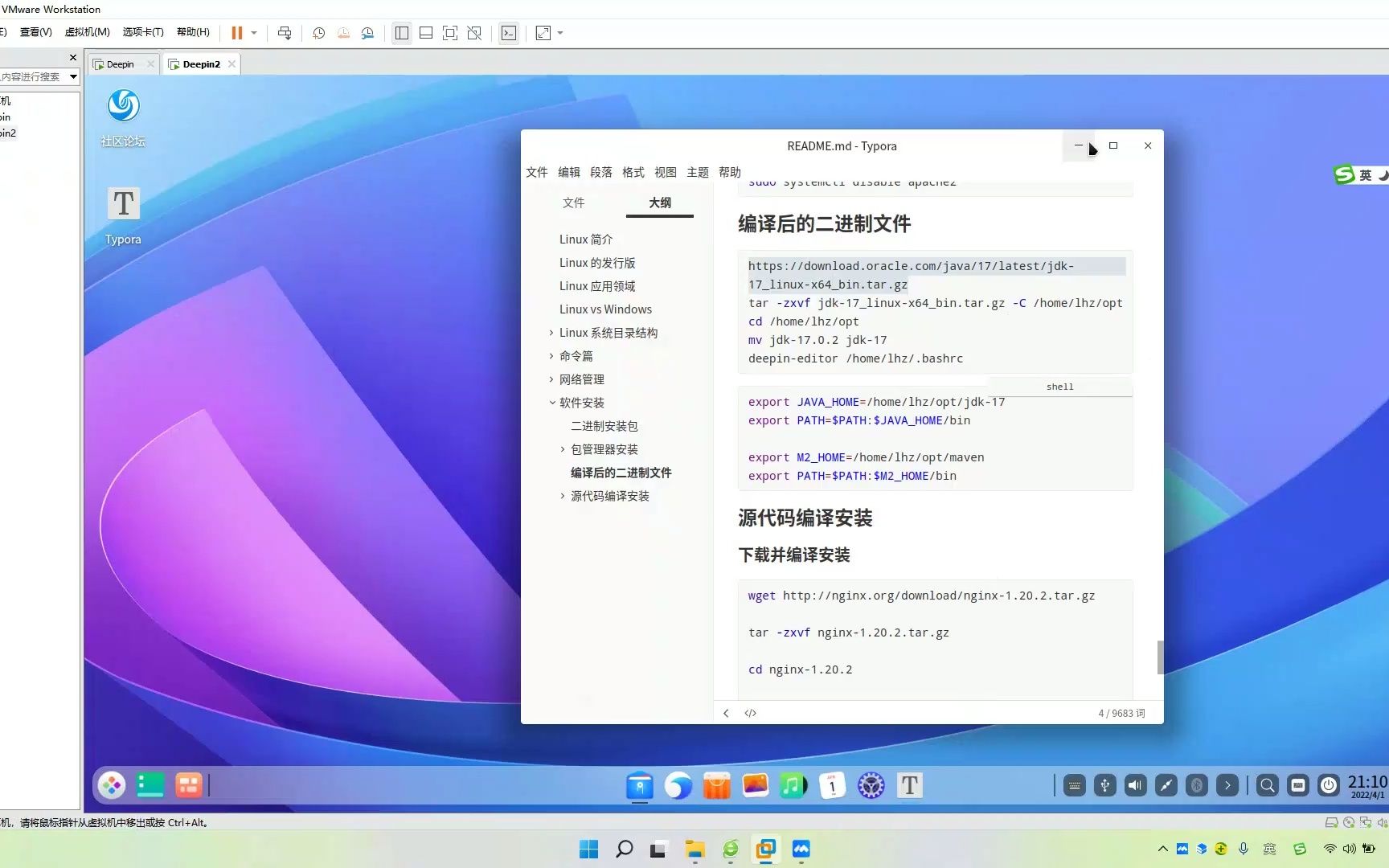Viewport: 1389px width, 868px height.
Task: Open the Calendar showing April 1
Action: point(832,785)
